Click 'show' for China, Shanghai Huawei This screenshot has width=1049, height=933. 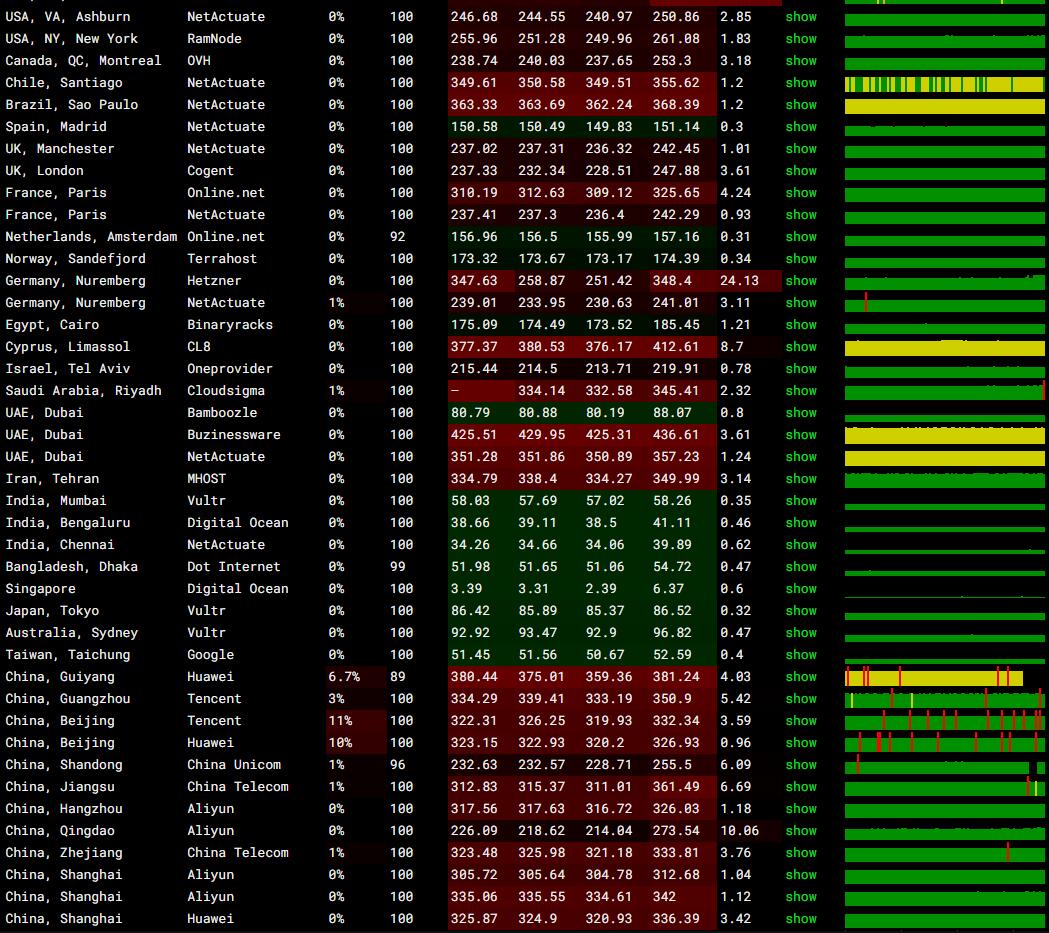801,919
